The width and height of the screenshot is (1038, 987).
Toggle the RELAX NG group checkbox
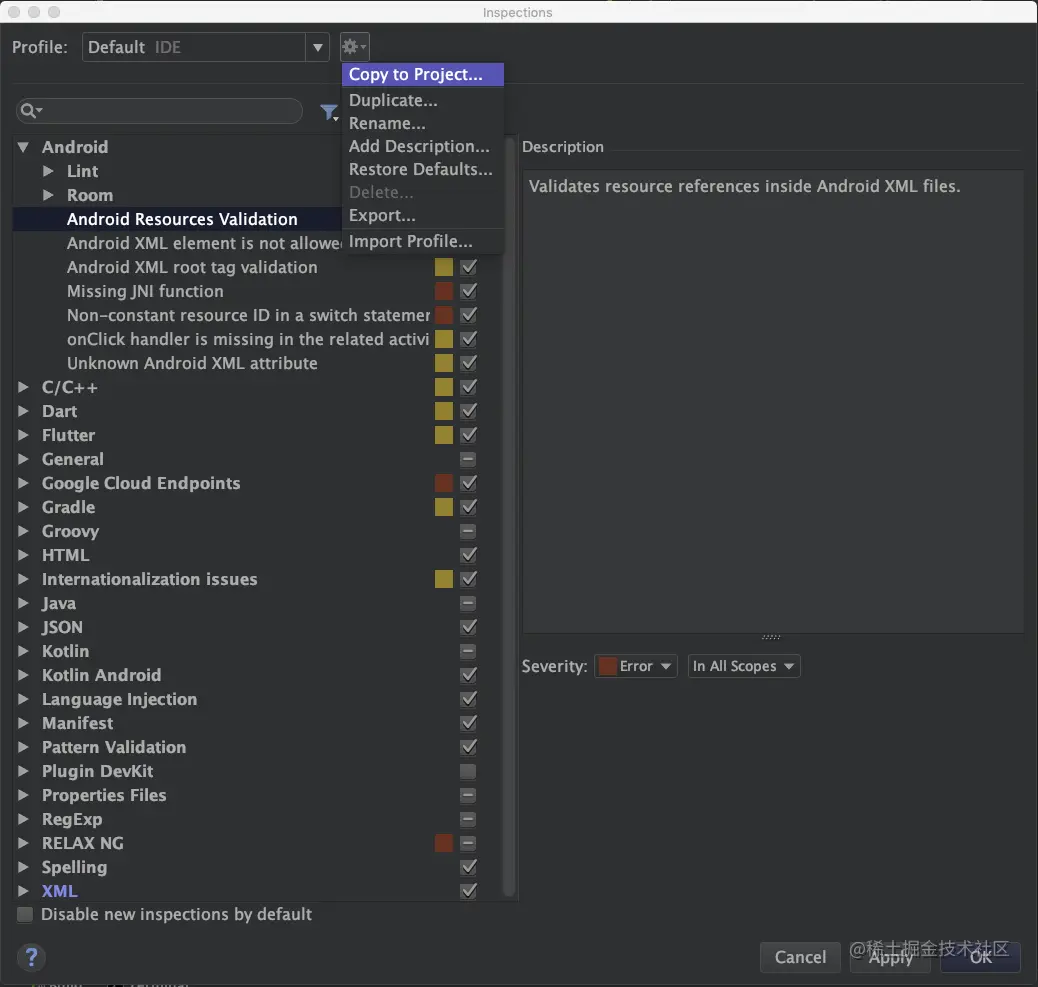[x=468, y=843]
